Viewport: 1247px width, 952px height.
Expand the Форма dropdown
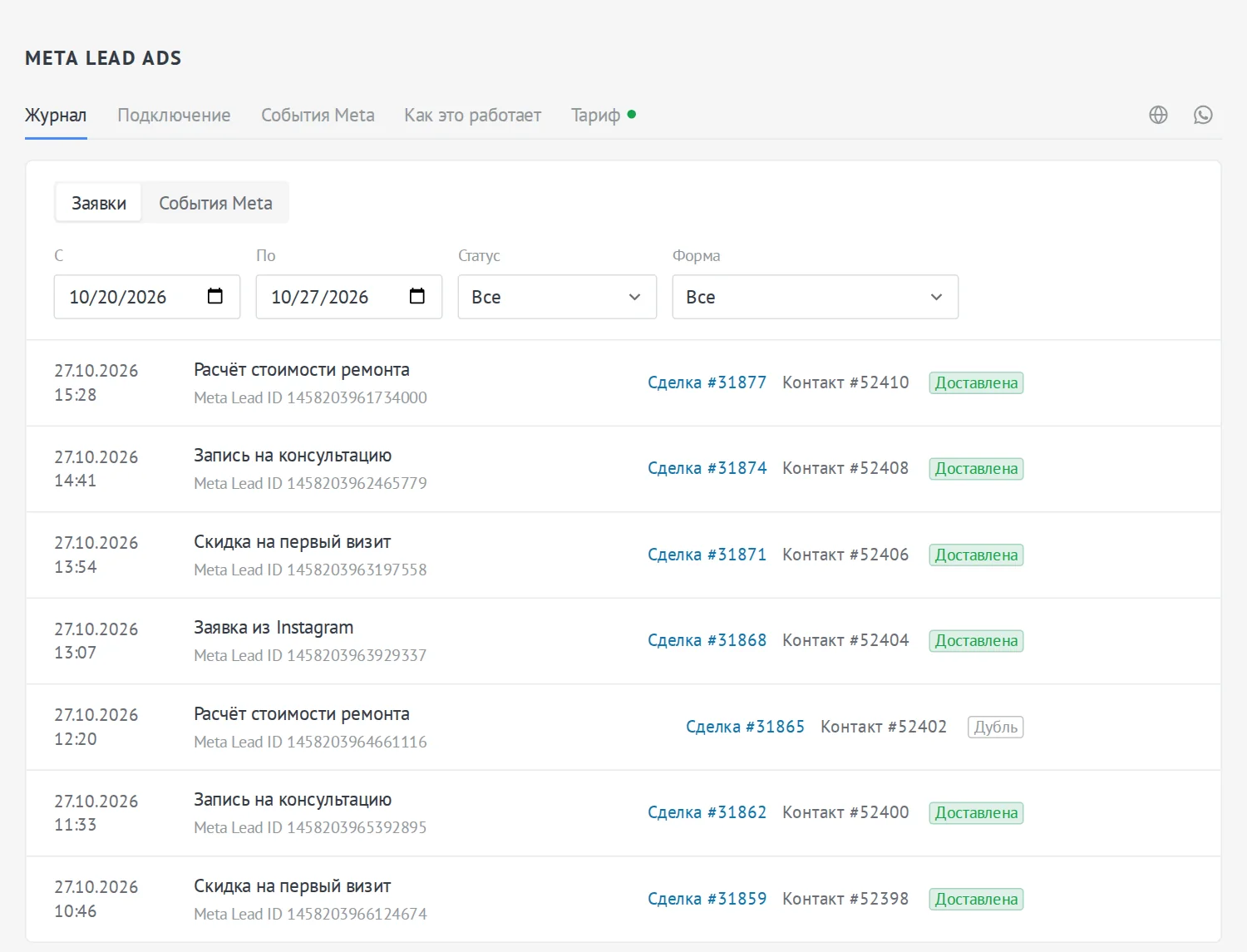(x=815, y=297)
